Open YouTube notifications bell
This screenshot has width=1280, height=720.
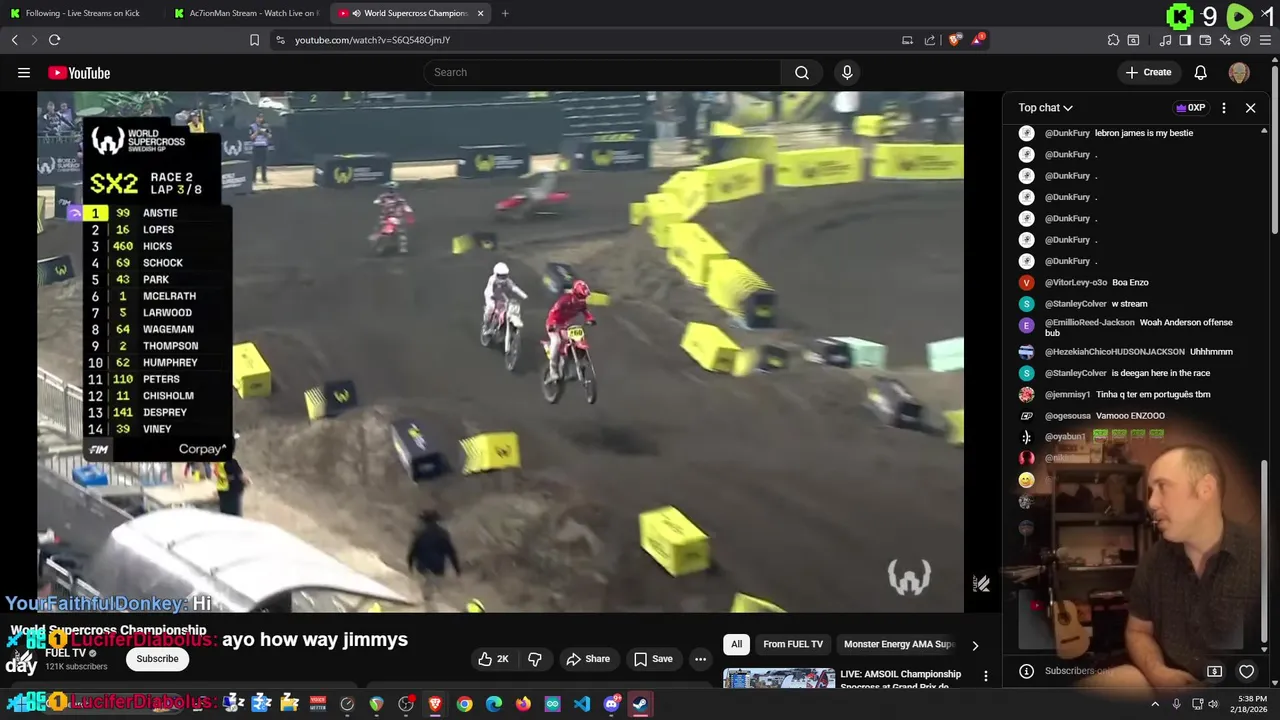(1201, 72)
